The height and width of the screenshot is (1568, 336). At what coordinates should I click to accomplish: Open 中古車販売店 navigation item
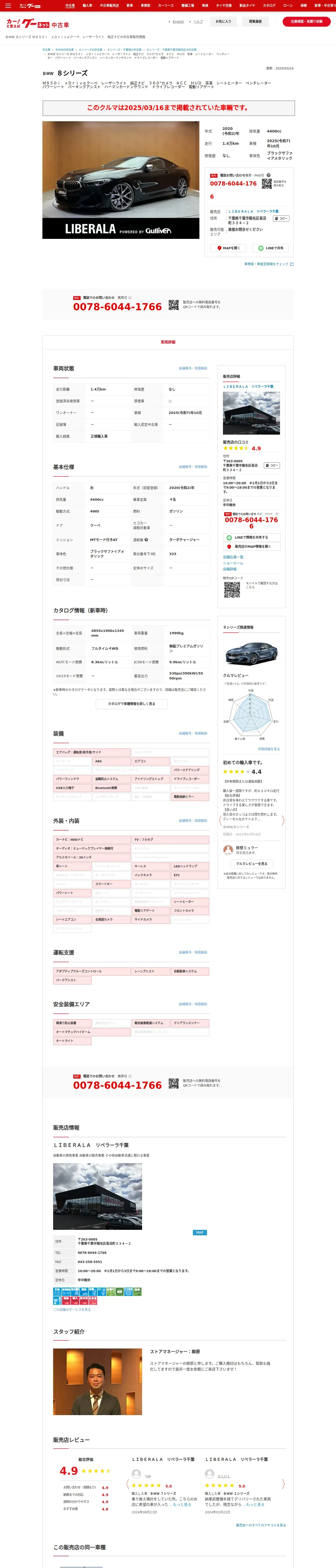110,5
